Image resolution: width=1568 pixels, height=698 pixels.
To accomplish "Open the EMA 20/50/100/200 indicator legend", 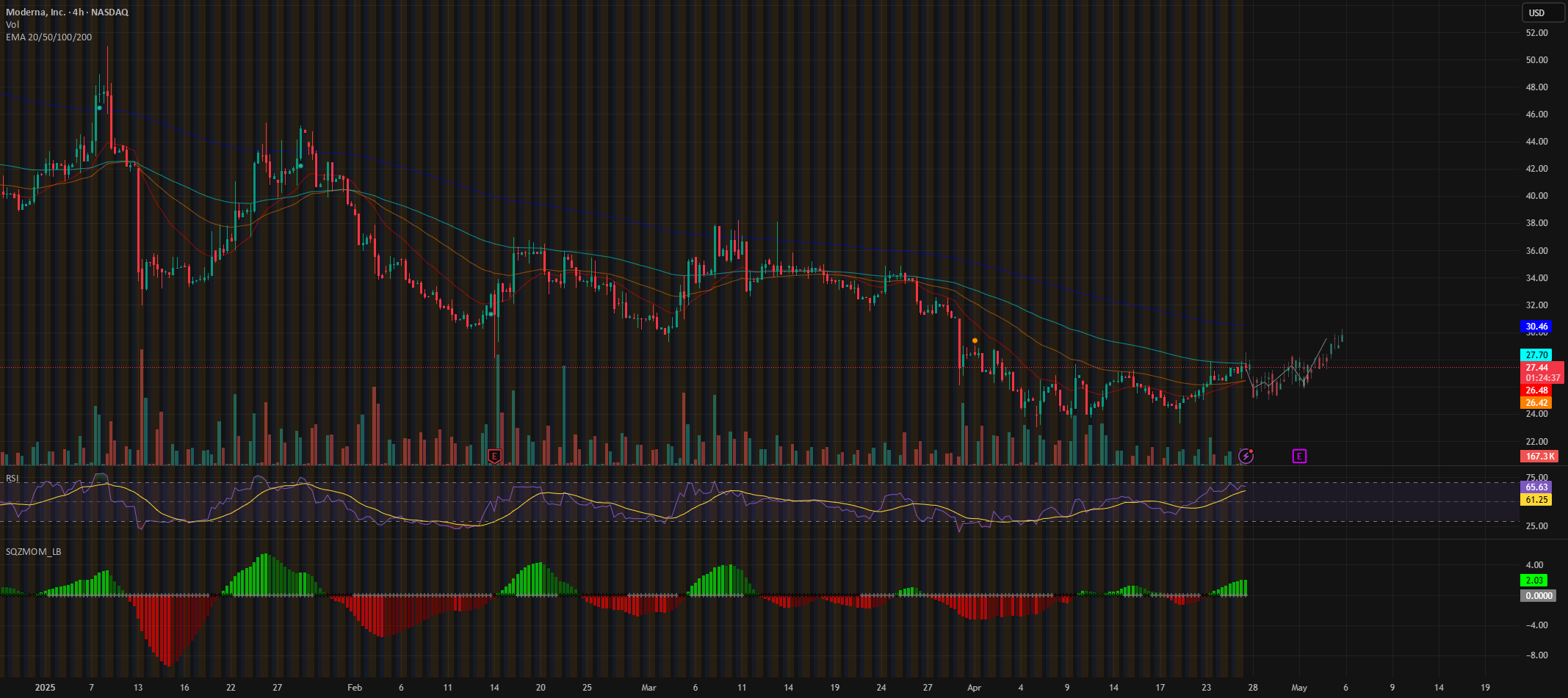I will tap(49, 37).
